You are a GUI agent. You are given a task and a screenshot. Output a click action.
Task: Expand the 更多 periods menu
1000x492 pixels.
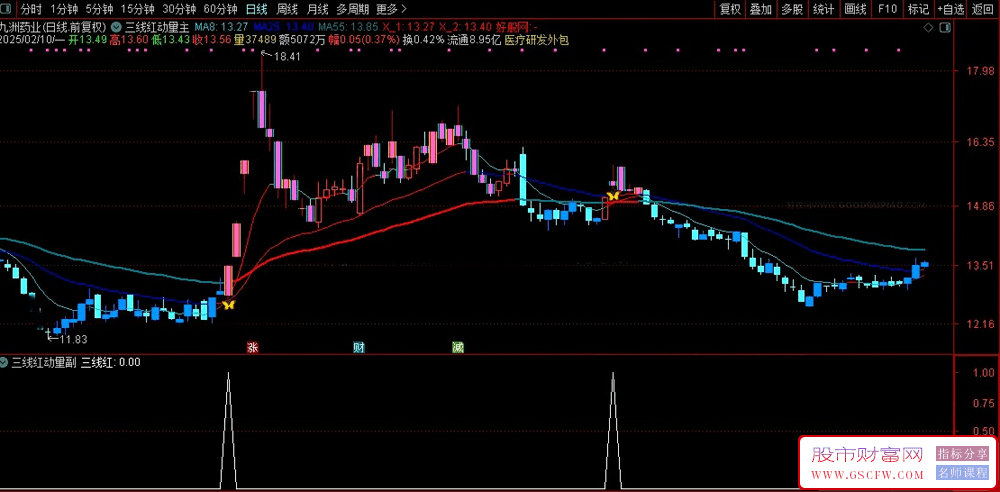pyautogui.click(x=392, y=9)
